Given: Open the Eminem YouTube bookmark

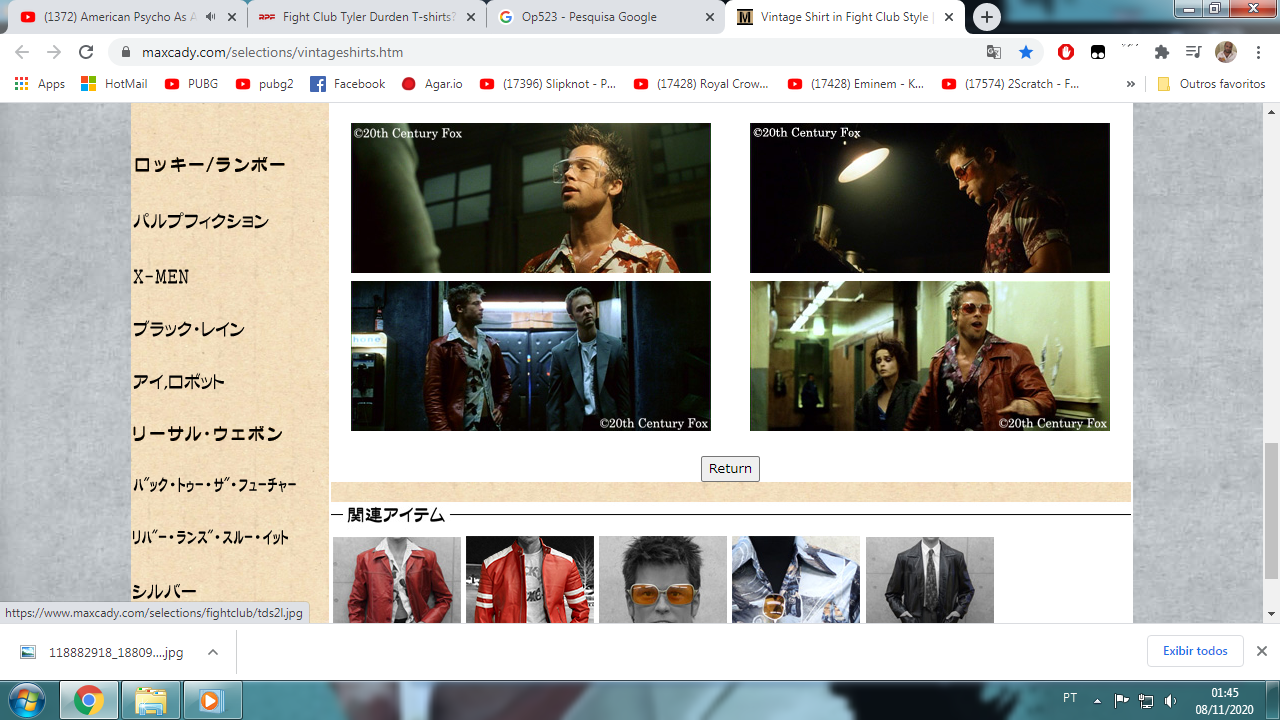Looking at the screenshot, I should [856, 84].
